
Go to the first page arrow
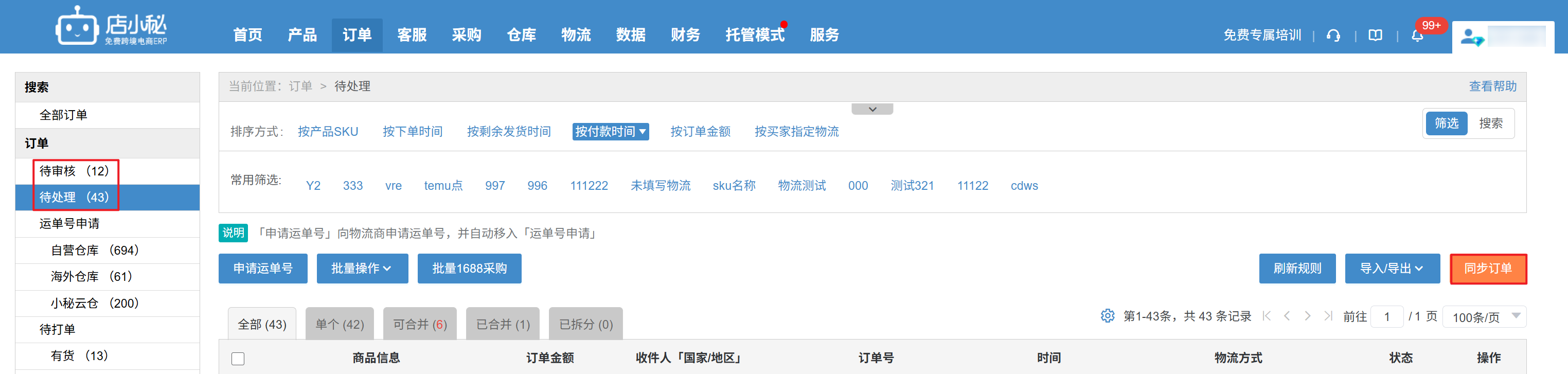1267,315
